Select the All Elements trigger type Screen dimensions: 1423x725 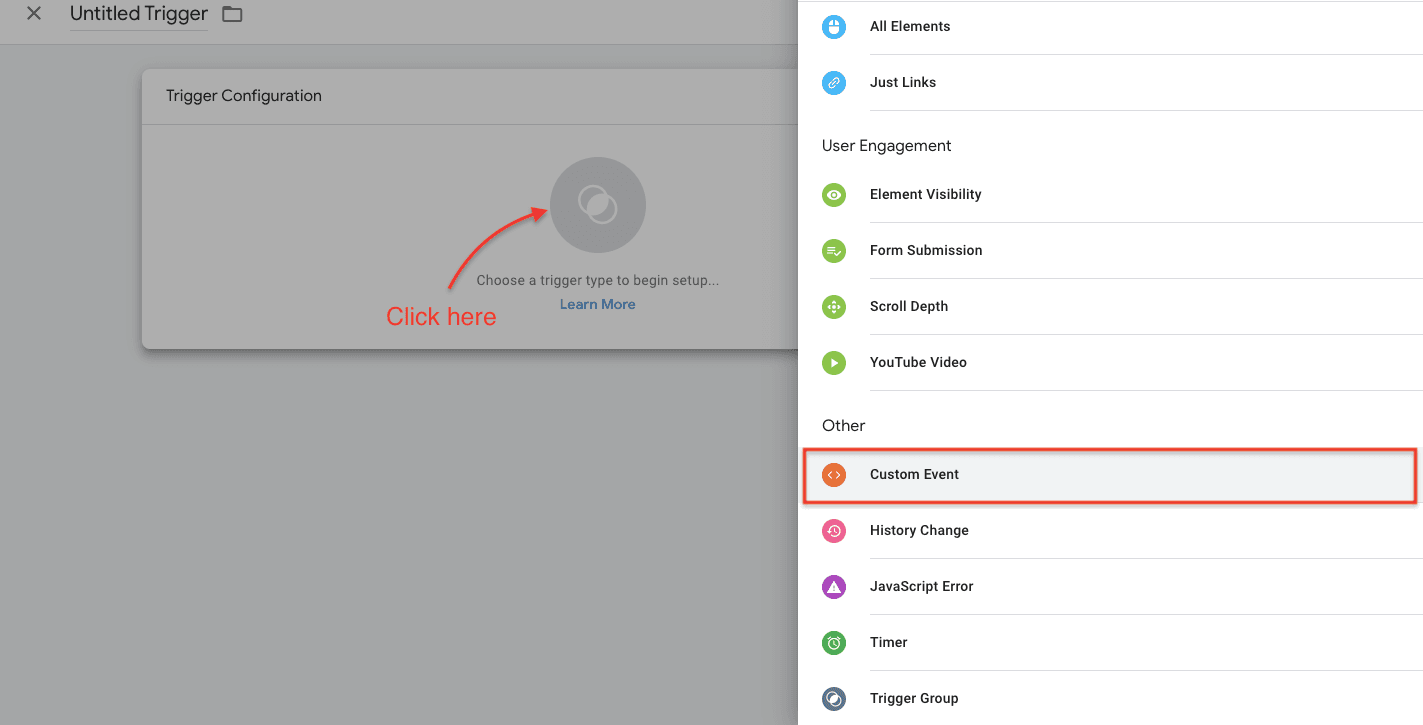click(x=1110, y=27)
